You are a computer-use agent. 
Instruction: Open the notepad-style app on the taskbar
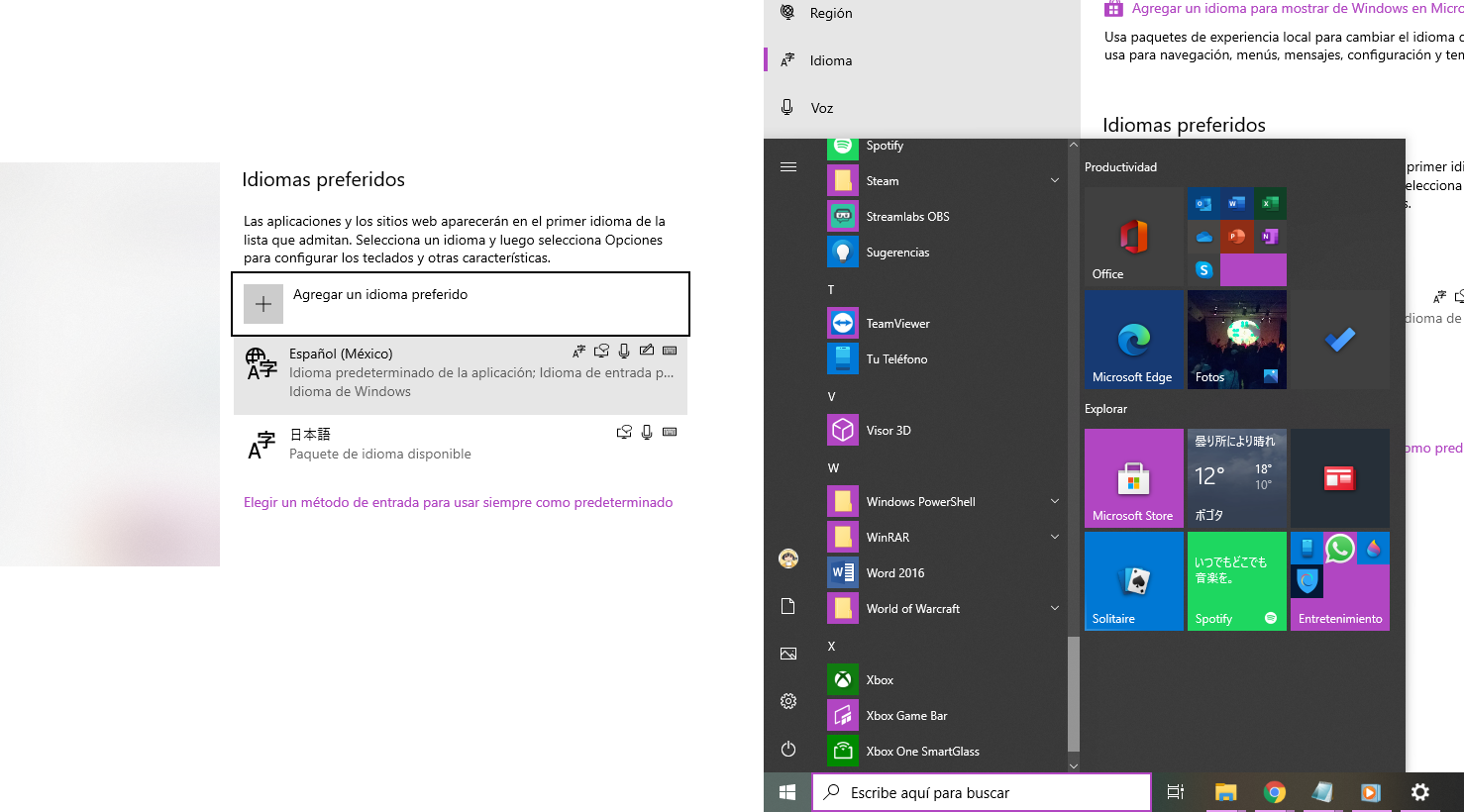point(1322,792)
